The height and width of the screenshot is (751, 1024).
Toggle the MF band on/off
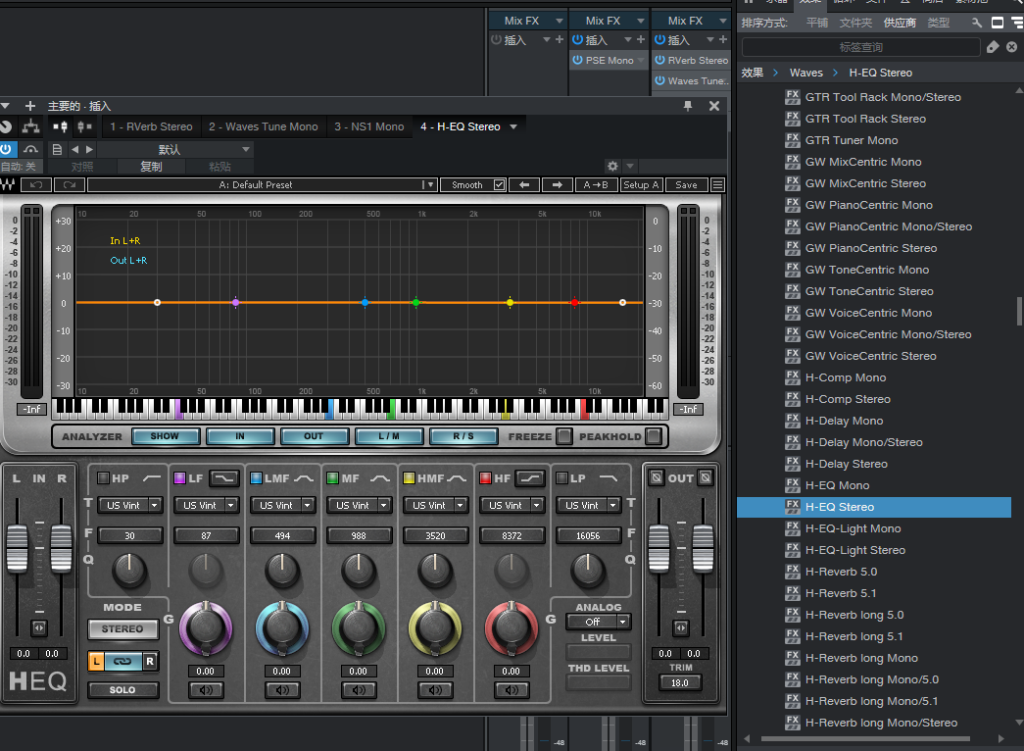[x=332, y=478]
